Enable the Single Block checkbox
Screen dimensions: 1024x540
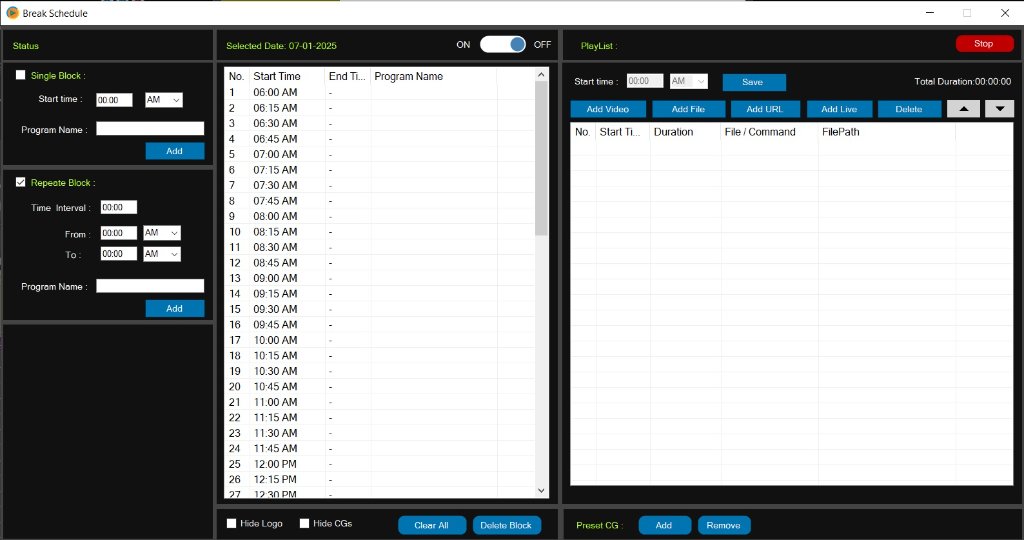(x=20, y=75)
